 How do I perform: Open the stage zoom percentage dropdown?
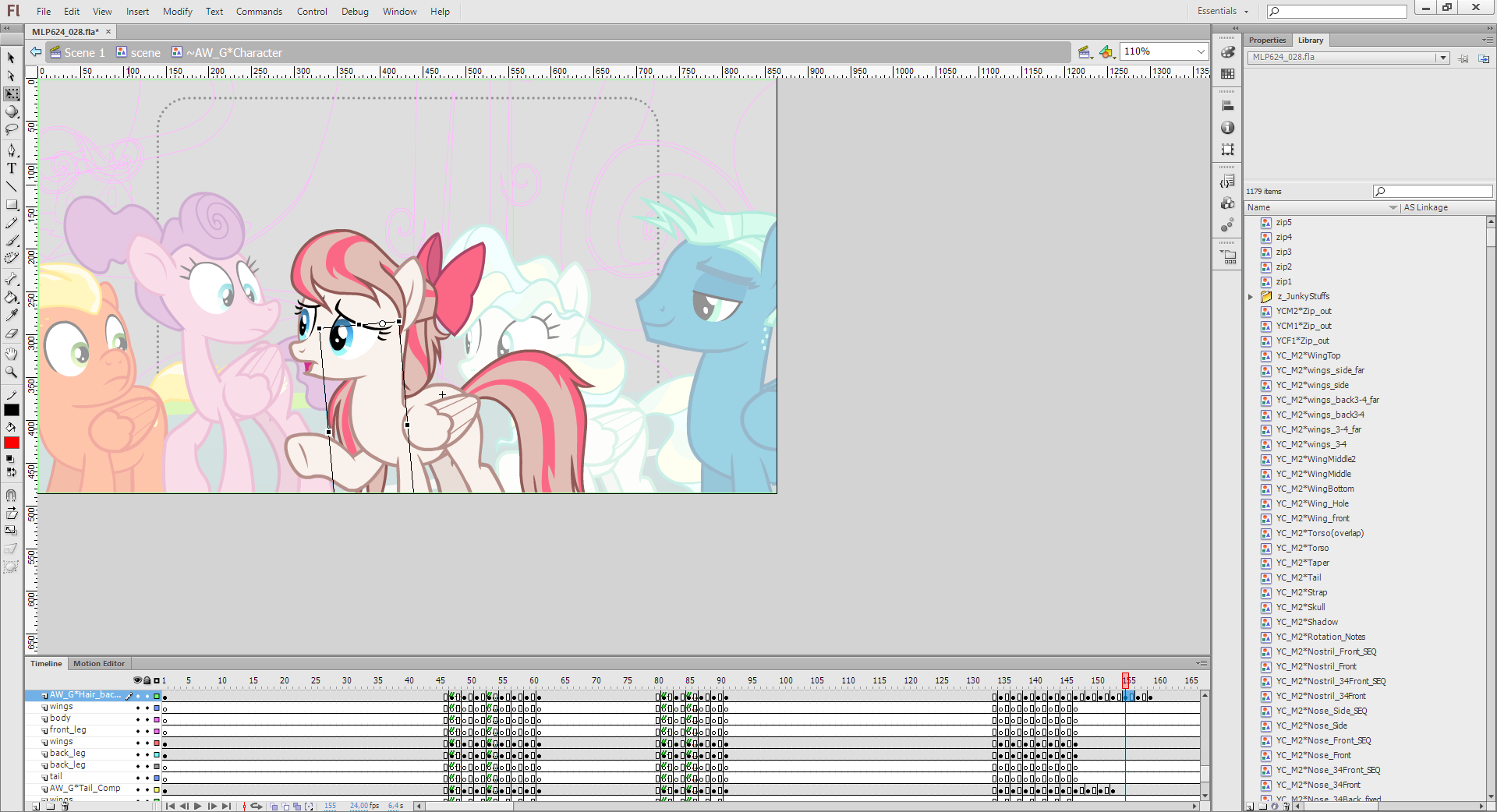coord(1200,51)
